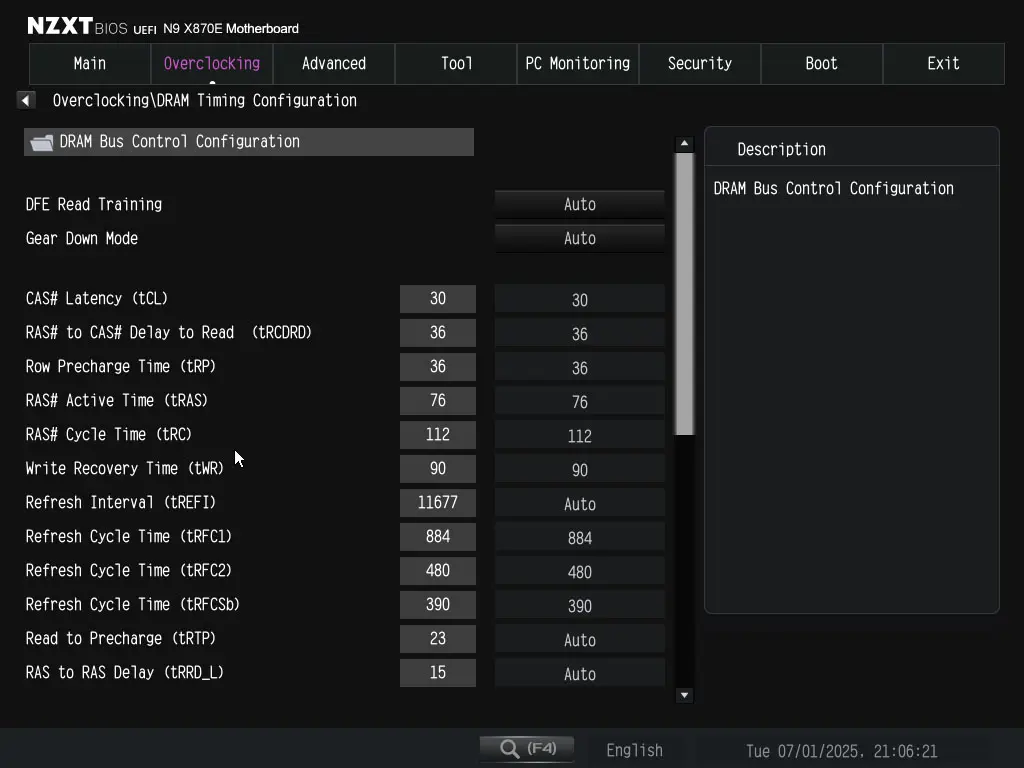The height and width of the screenshot is (768, 1024).
Task: Select the current tRTP value box 23
Action: coord(438,638)
